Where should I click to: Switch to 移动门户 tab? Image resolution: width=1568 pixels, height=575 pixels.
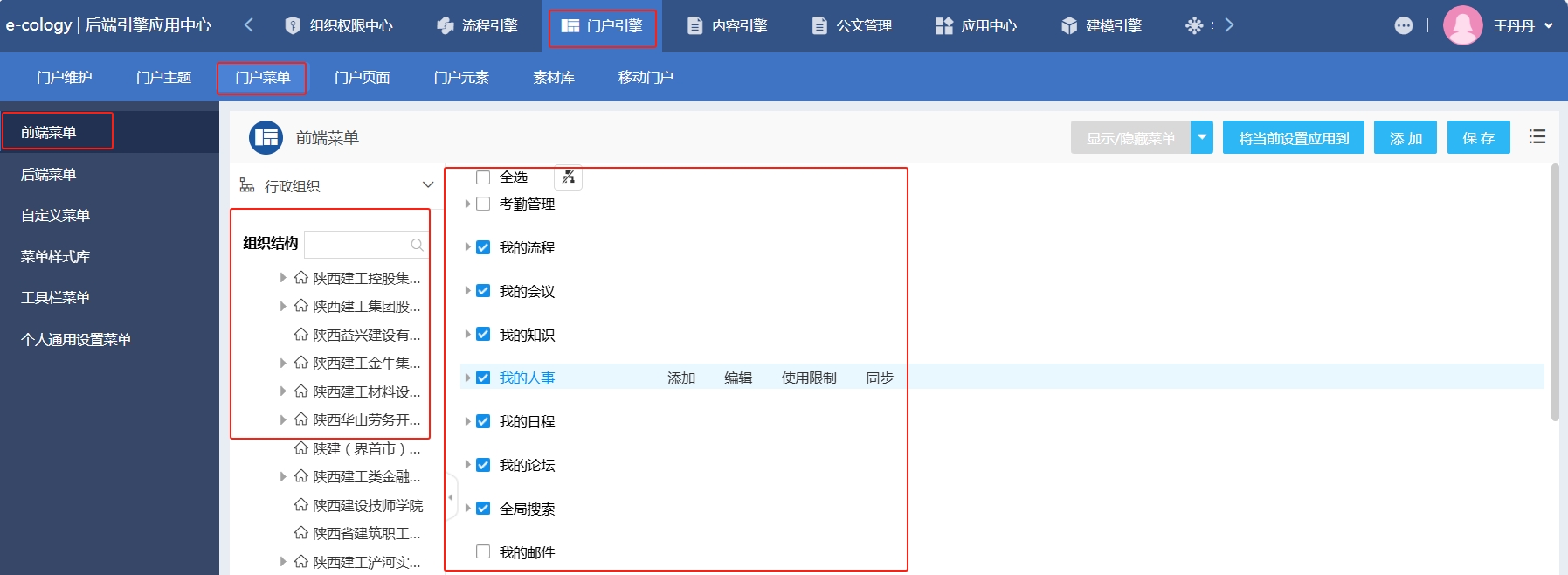coord(646,77)
